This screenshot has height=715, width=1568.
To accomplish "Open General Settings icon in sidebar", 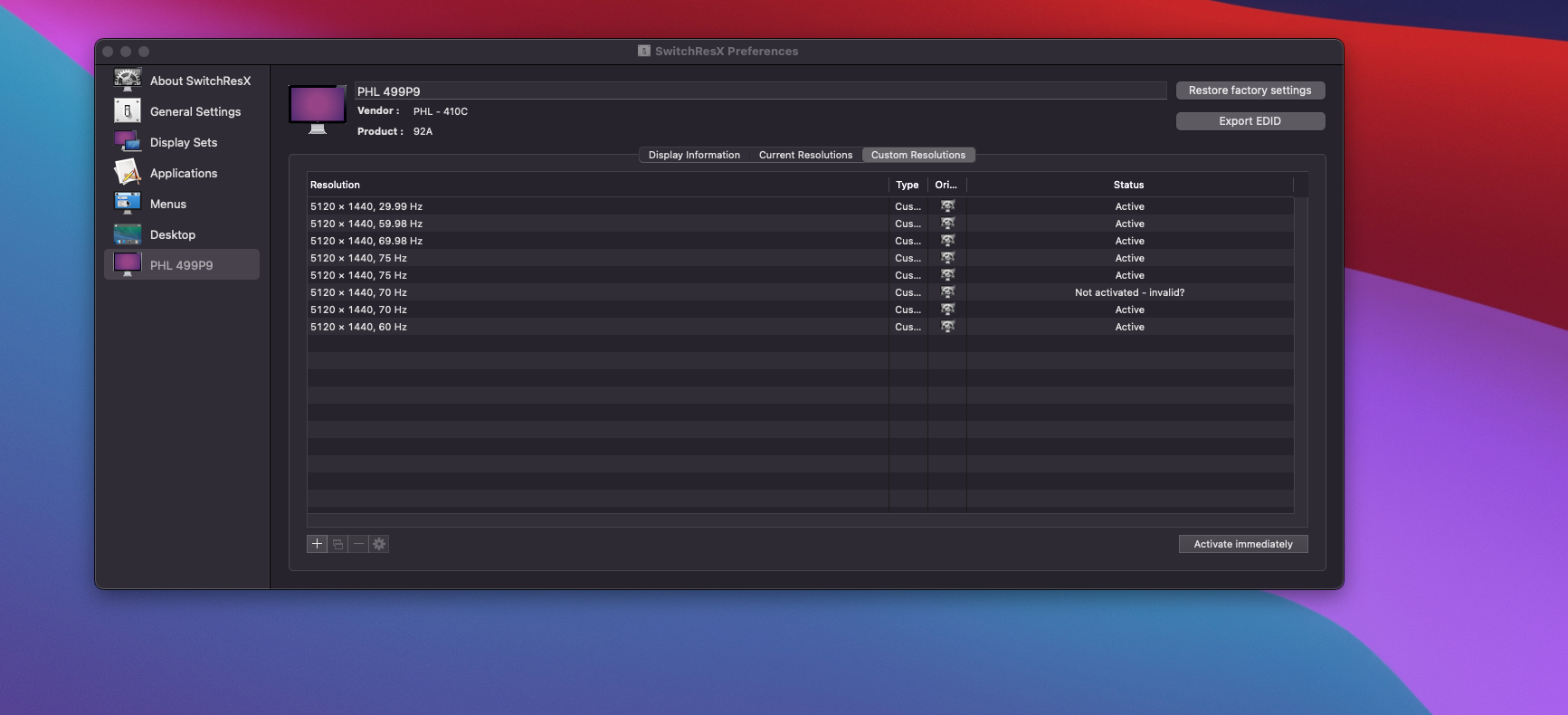I will click(127, 111).
